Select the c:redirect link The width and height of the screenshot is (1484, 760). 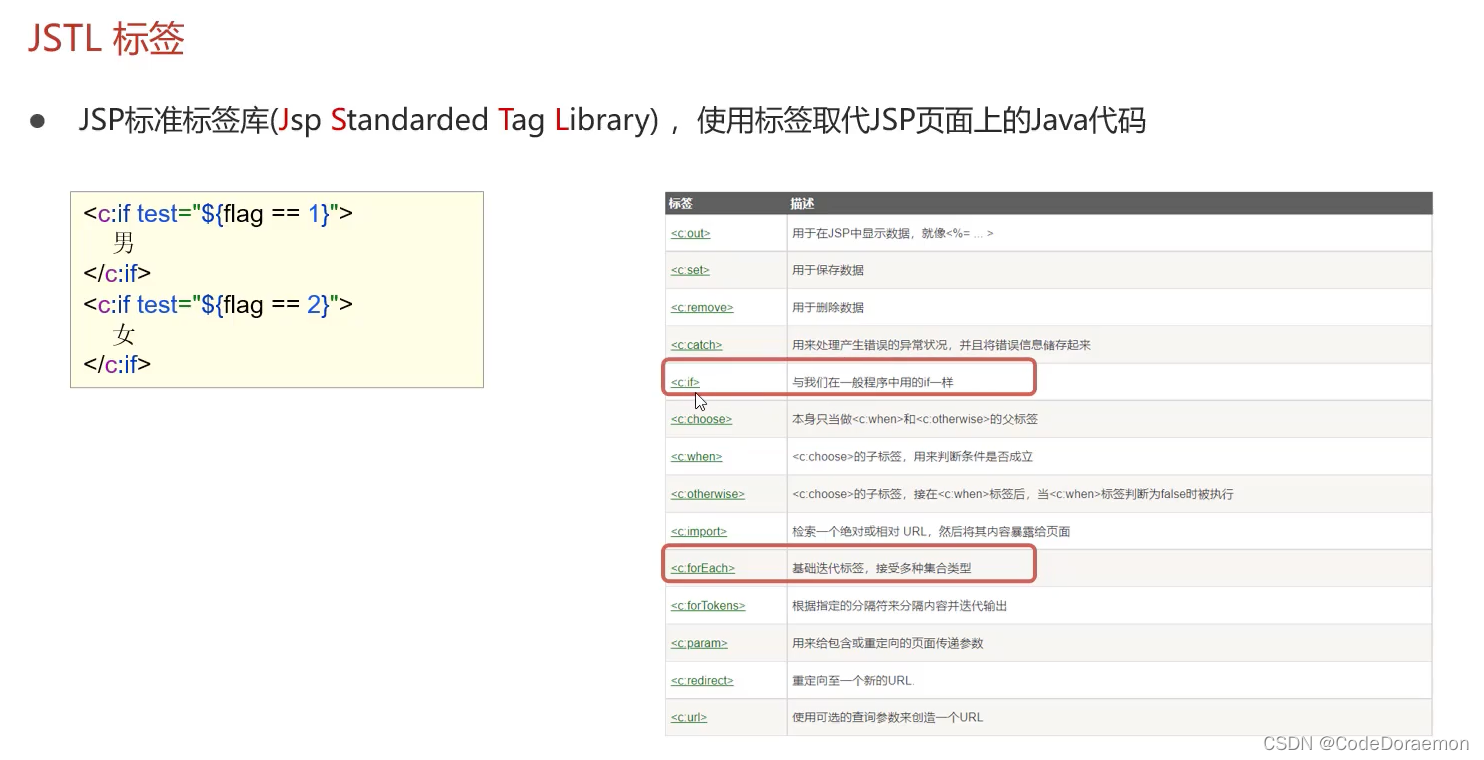point(701,680)
